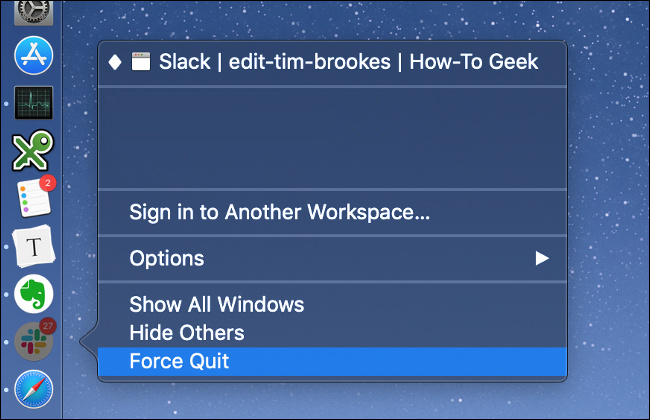Image resolution: width=650 pixels, height=420 pixels.
Task: Open Evernote from the dock
Action: click(x=32, y=295)
